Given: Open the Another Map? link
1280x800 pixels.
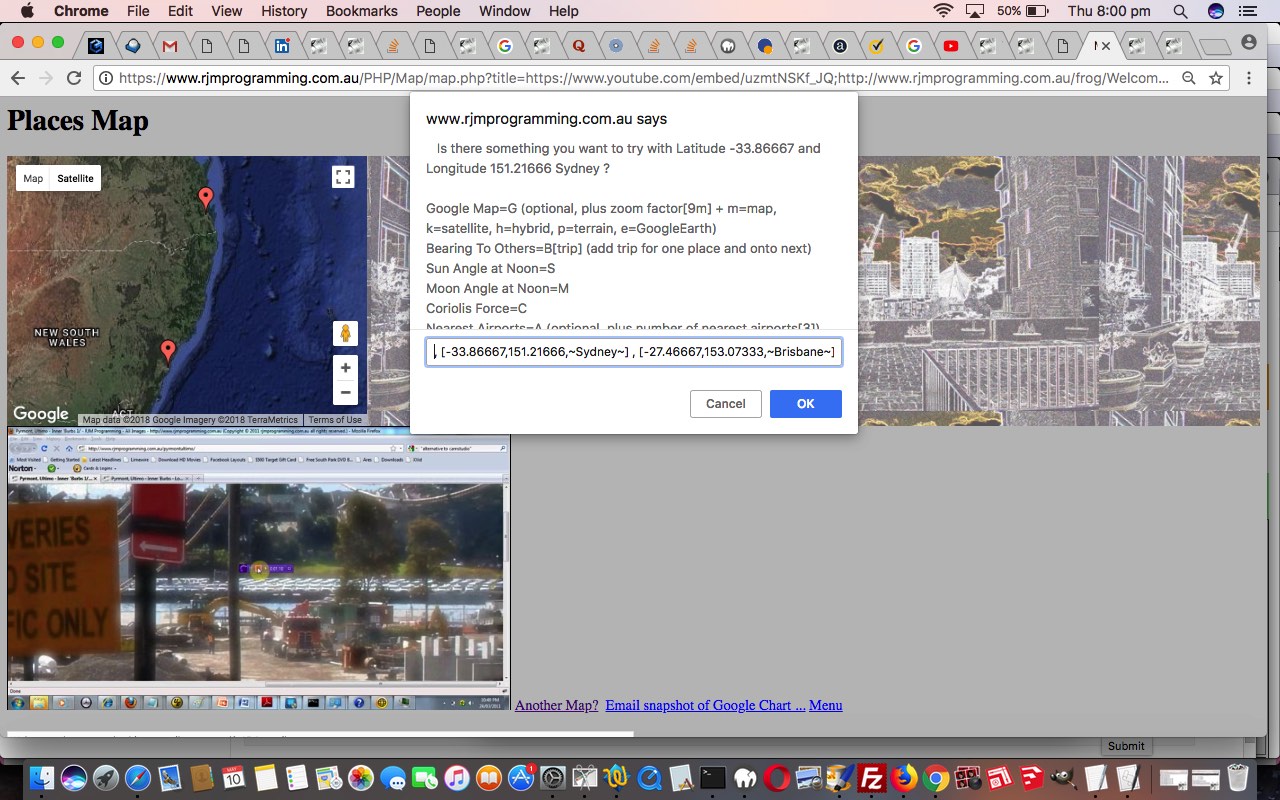Looking at the screenshot, I should 556,705.
